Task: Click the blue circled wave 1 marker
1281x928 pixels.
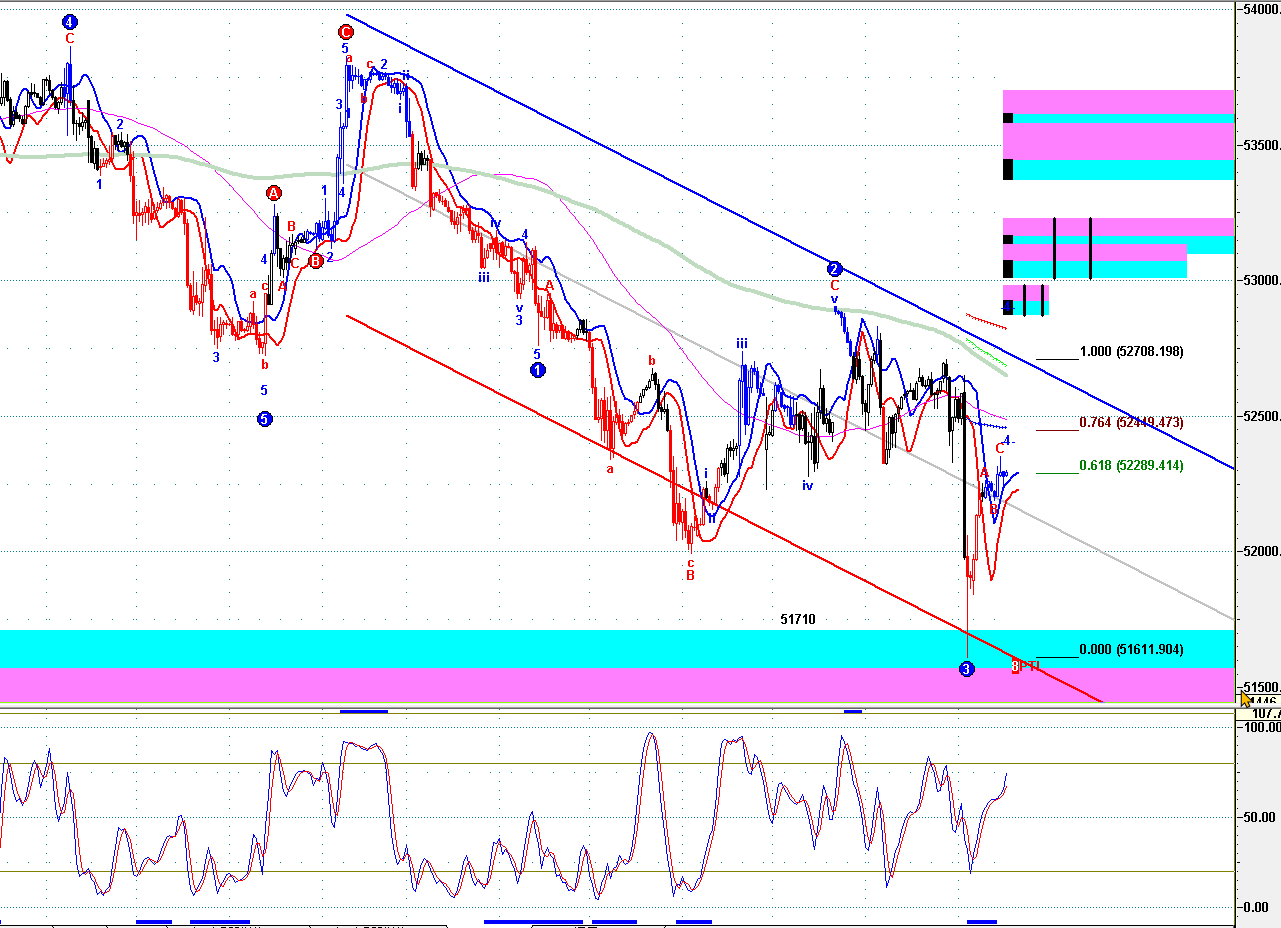Action: point(537,370)
